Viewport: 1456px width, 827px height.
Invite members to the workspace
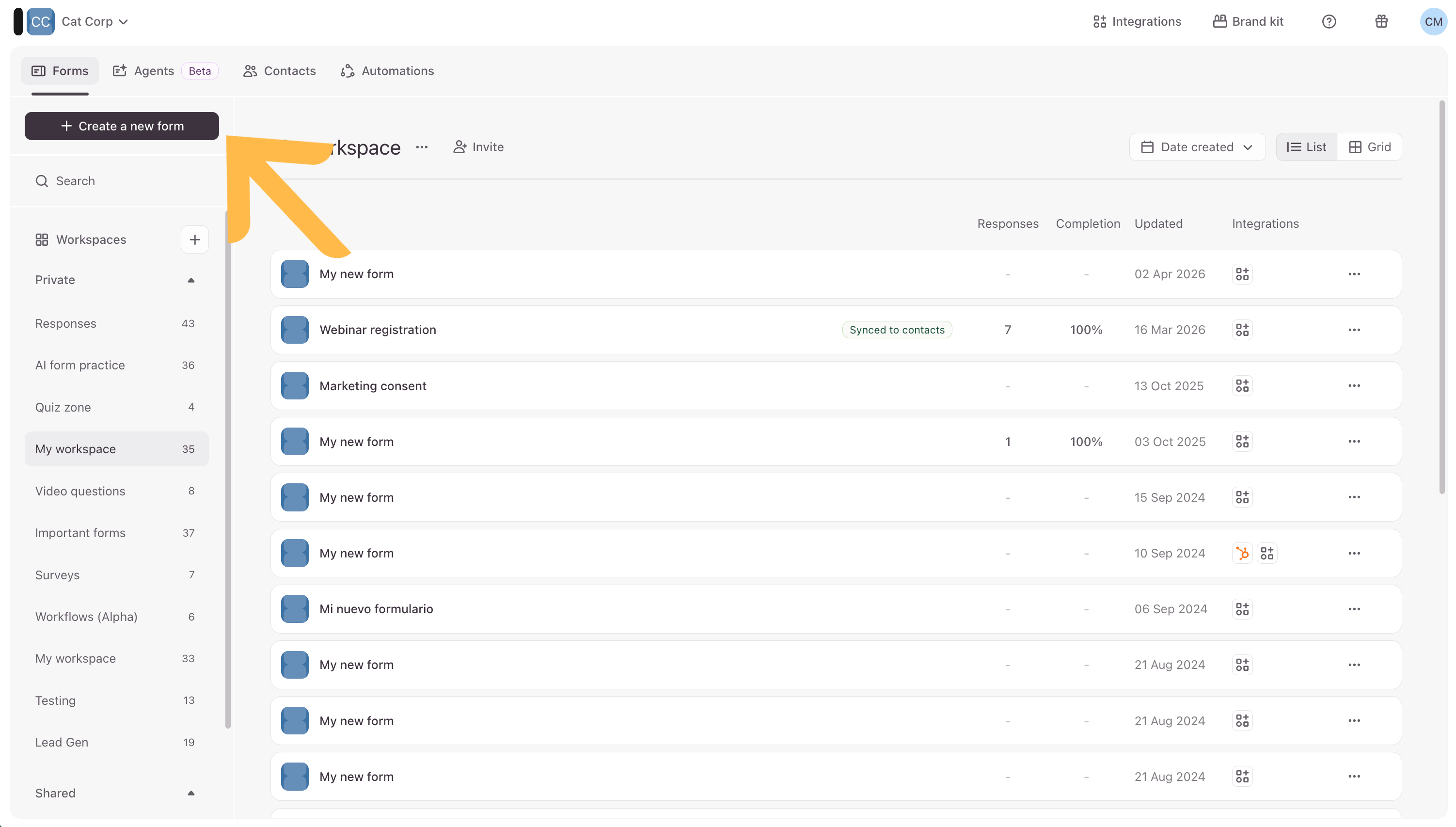[x=478, y=147]
